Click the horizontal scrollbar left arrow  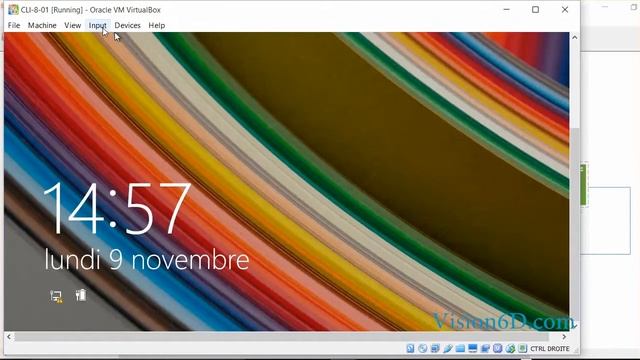point(9,337)
